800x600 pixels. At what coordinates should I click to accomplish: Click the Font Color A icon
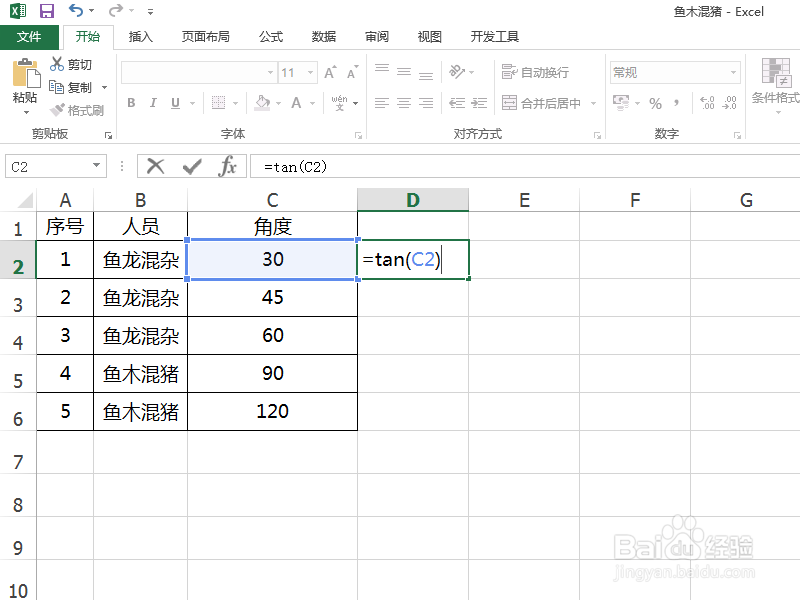point(296,103)
